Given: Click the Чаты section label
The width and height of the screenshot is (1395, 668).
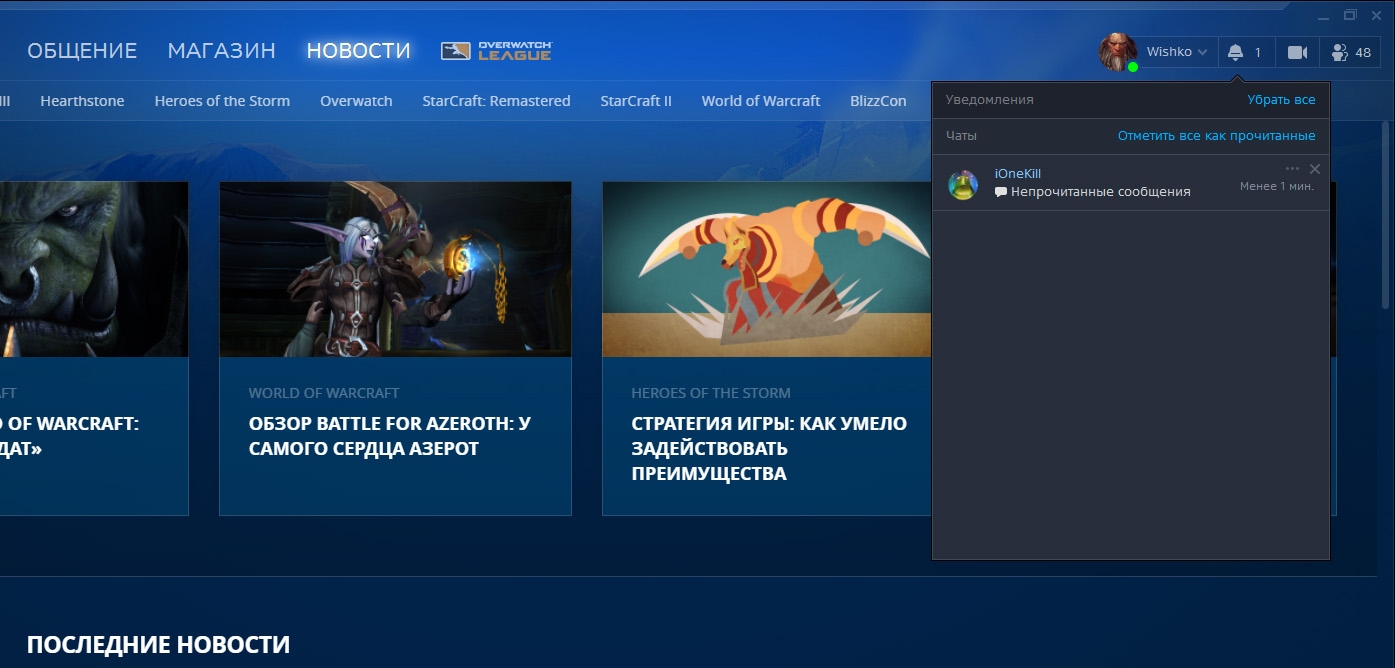Looking at the screenshot, I should pos(962,135).
